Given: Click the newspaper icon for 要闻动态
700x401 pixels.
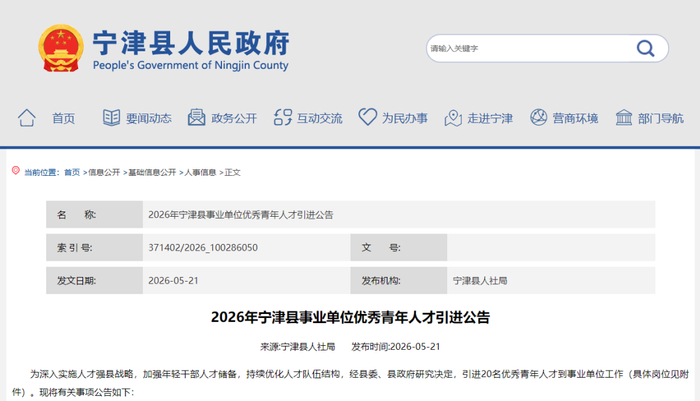Looking at the screenshot, I should 111,117.
